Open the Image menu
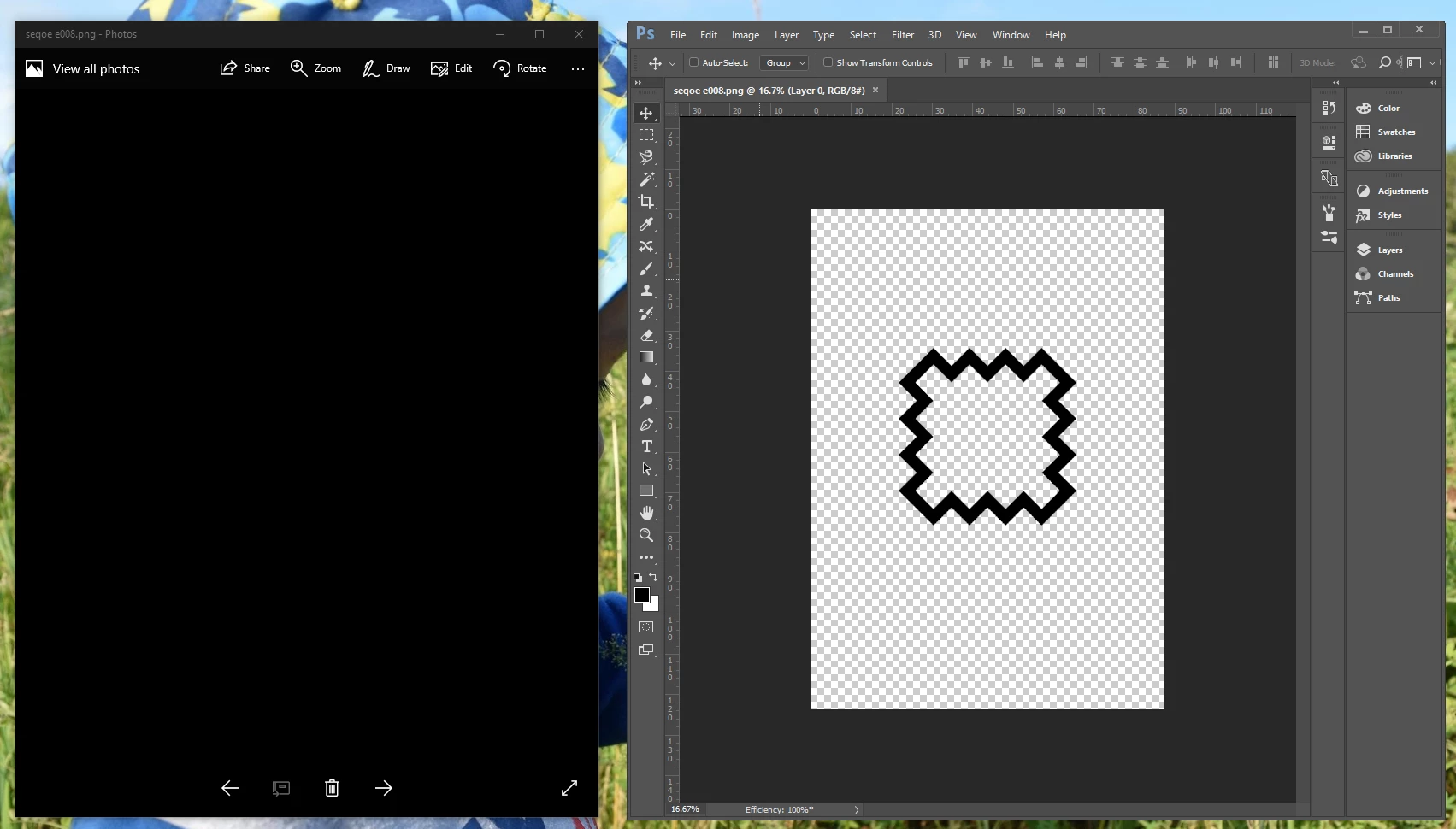 pos(746,35)
